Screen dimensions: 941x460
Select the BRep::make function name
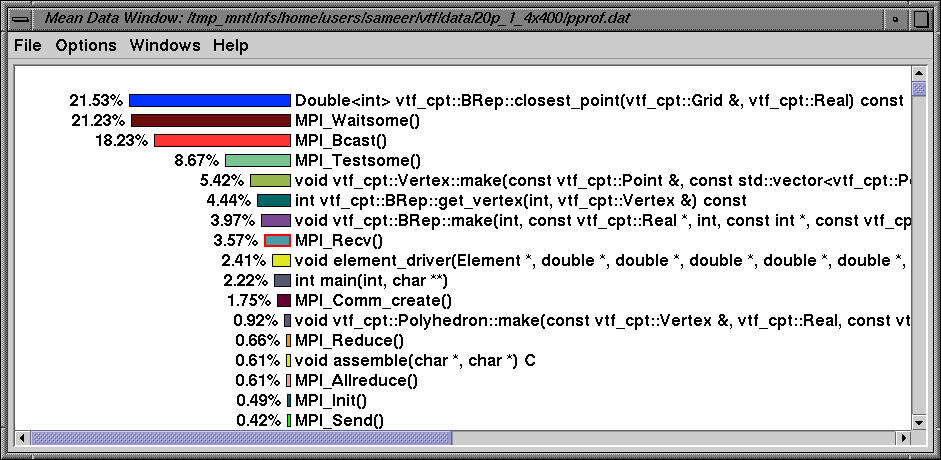pos(602,221)
